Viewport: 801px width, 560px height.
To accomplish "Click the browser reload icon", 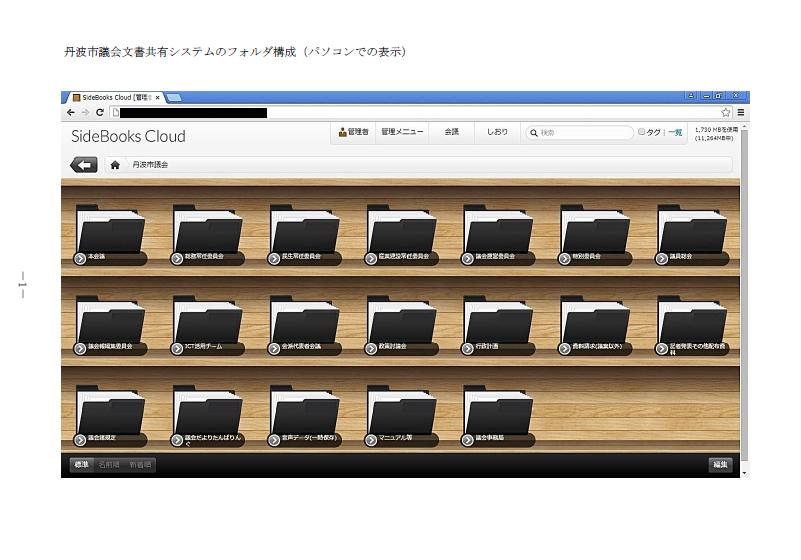I will pos(100,112).
